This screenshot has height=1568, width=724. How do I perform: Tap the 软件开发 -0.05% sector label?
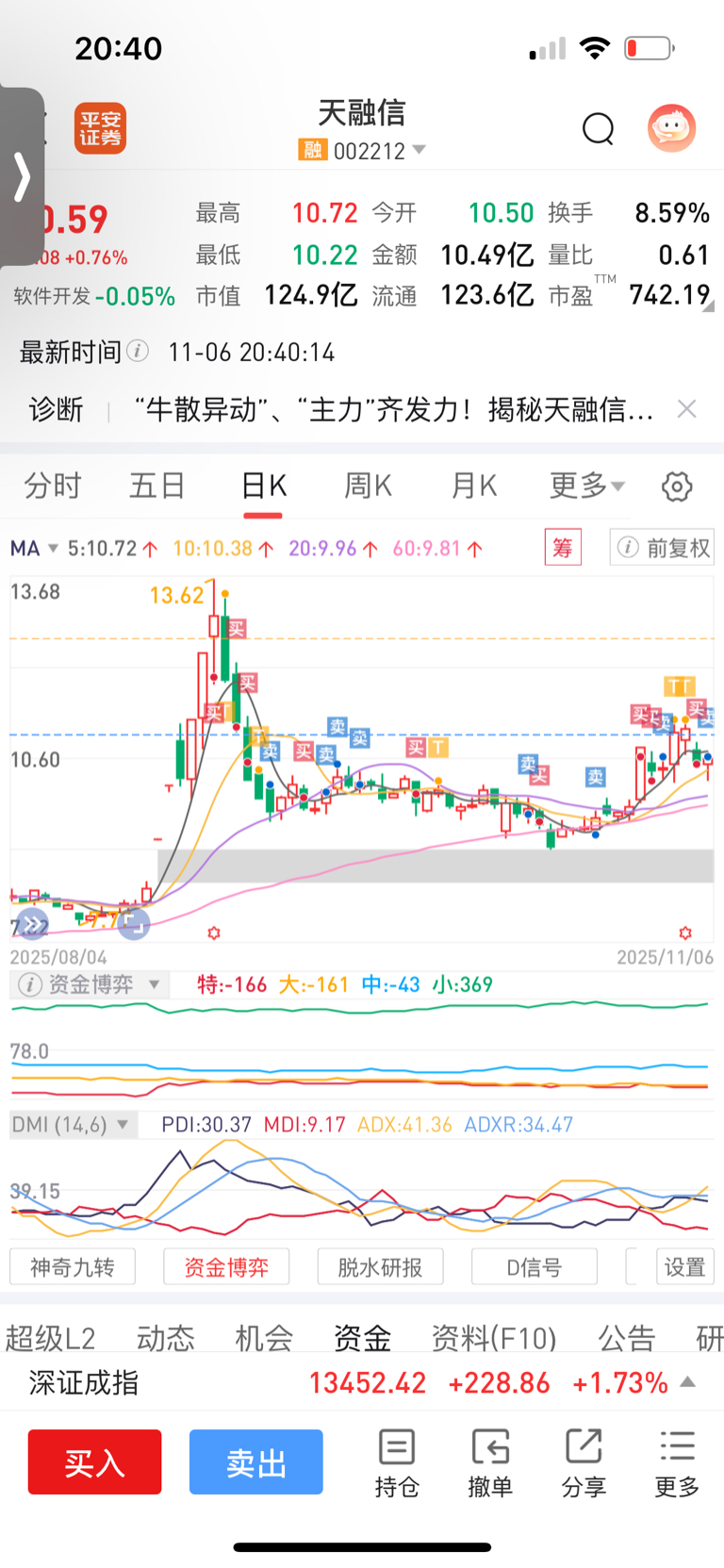click(x=94, y=296)
